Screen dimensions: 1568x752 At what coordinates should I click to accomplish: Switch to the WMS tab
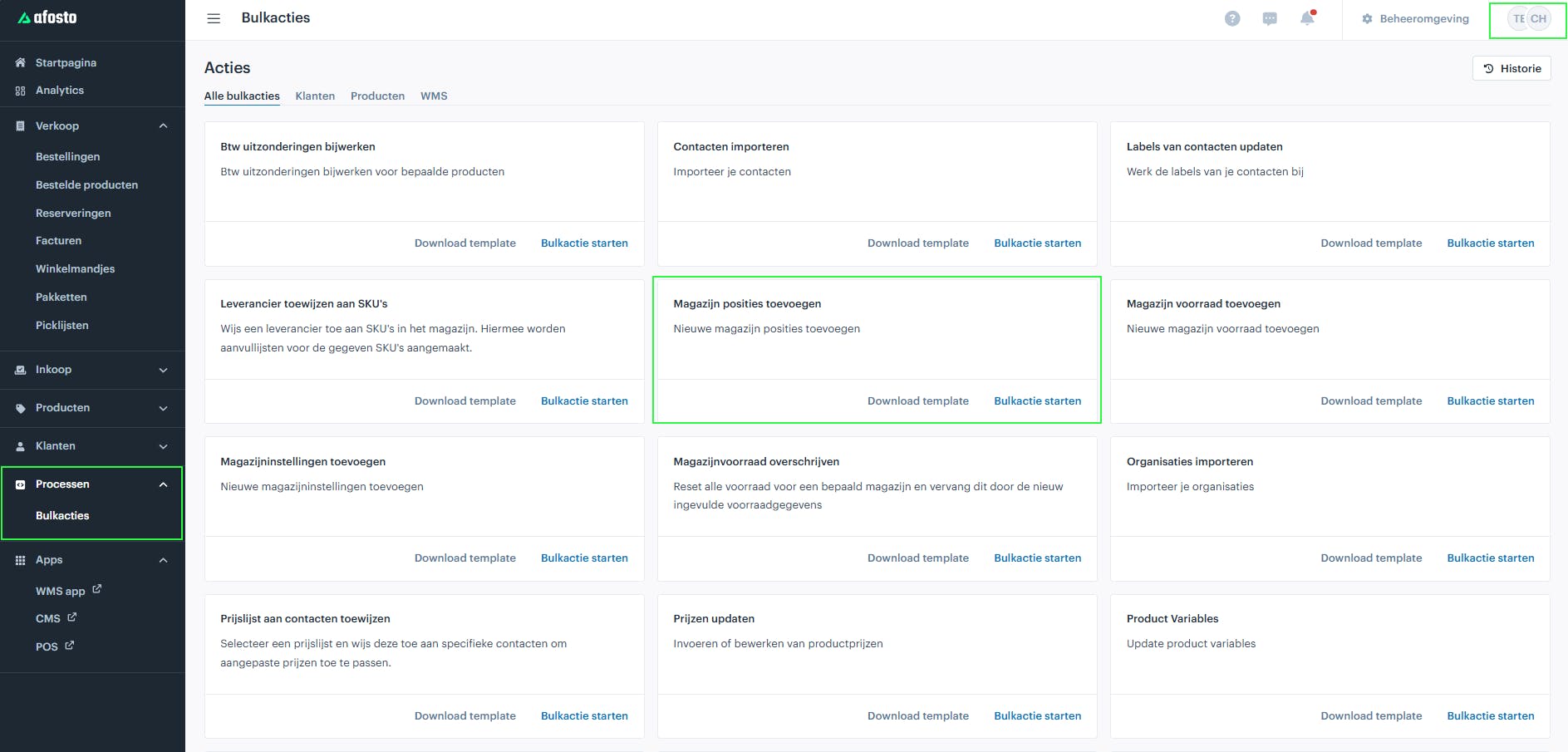point(434,96)
